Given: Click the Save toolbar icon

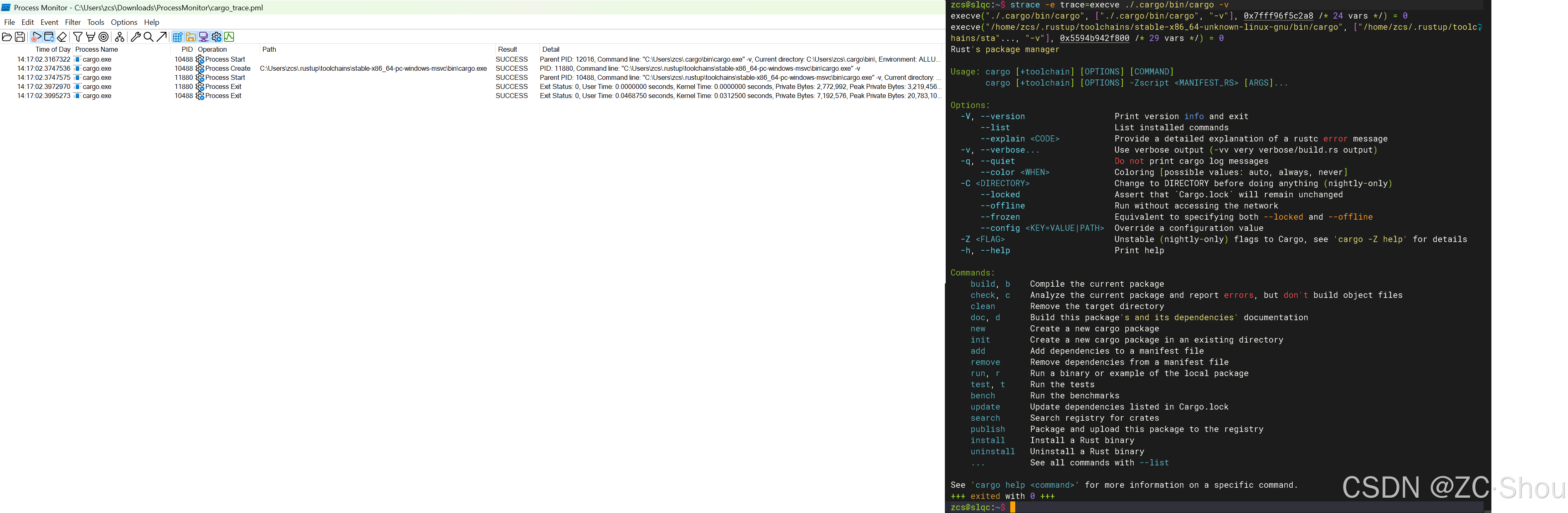Looking at the screenshot, I should (20, 37).
